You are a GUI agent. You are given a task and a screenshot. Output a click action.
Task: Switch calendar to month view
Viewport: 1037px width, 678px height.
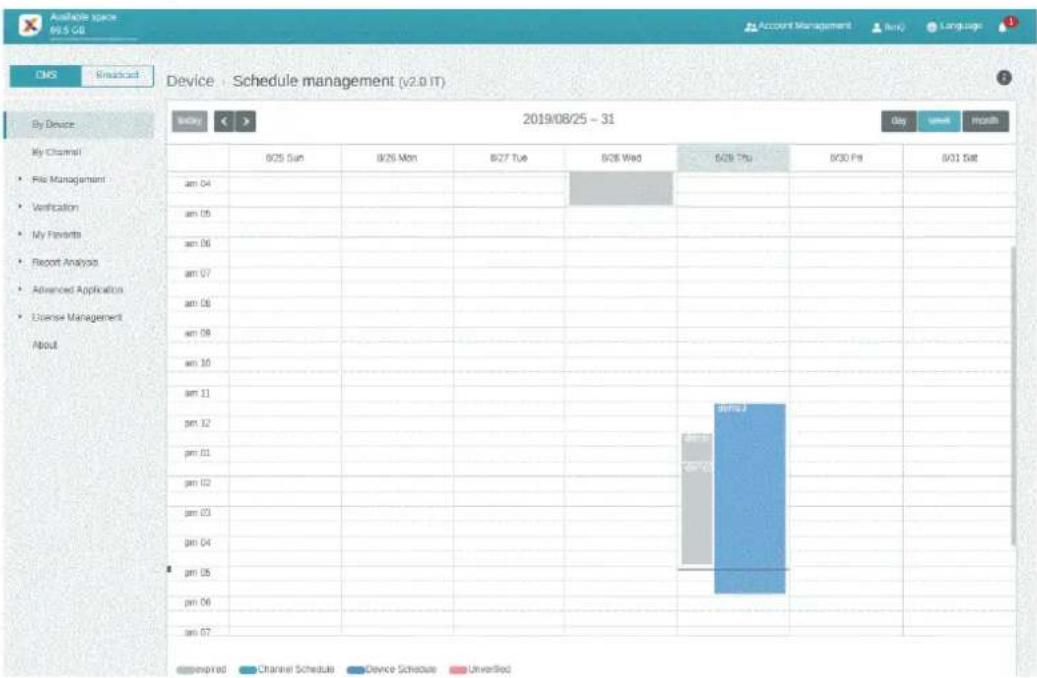coord(985,121)
